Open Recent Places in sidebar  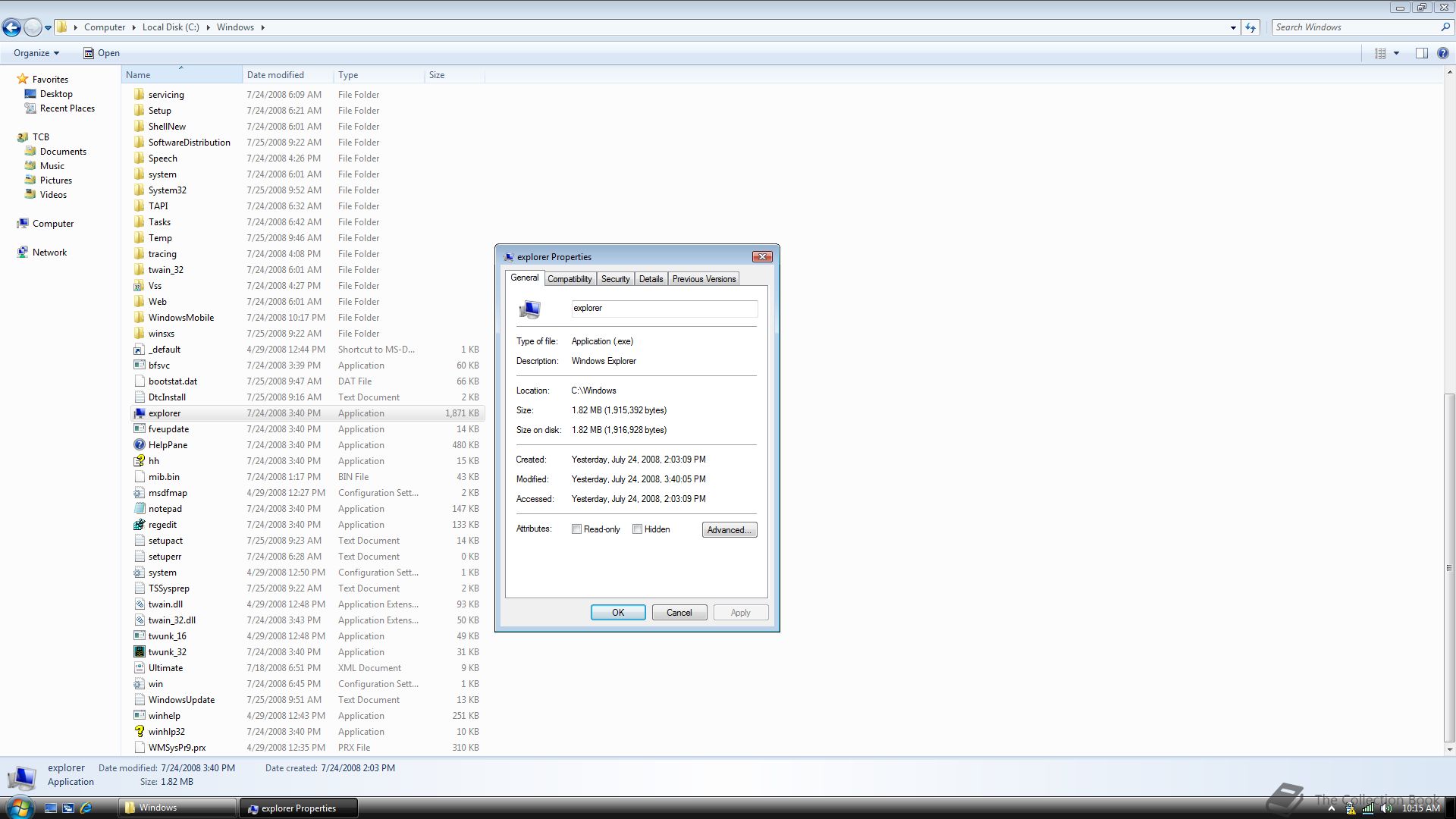pyautogui.click(x=67, y=108)
